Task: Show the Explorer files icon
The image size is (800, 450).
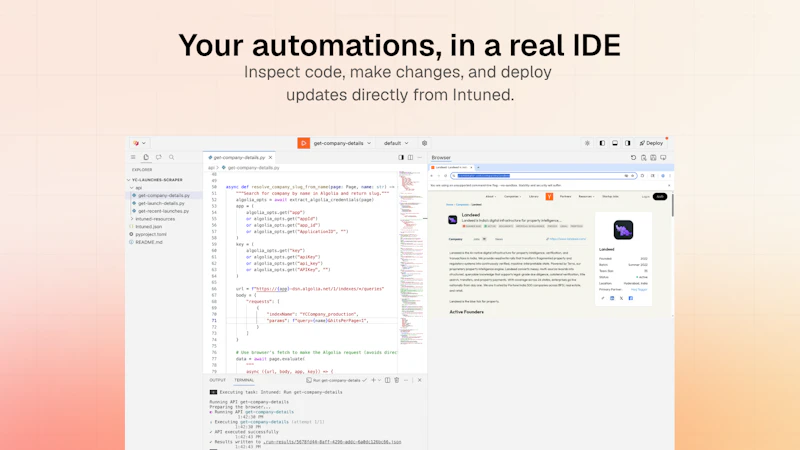Action: tap(146, 157)
